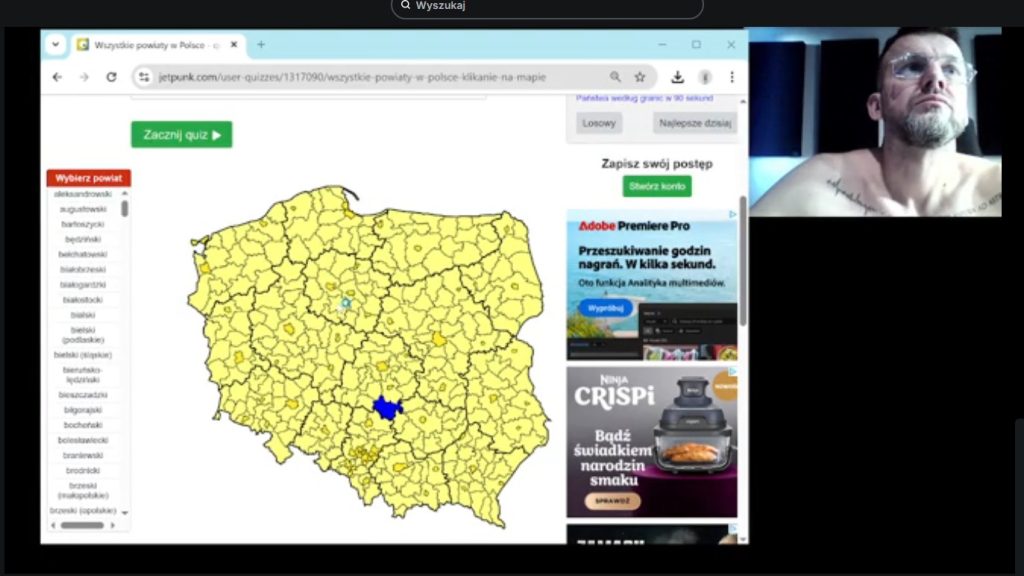Close the Wszystkie powiaty w Polsce tab
1024x576 pixels.
(234, 45)
